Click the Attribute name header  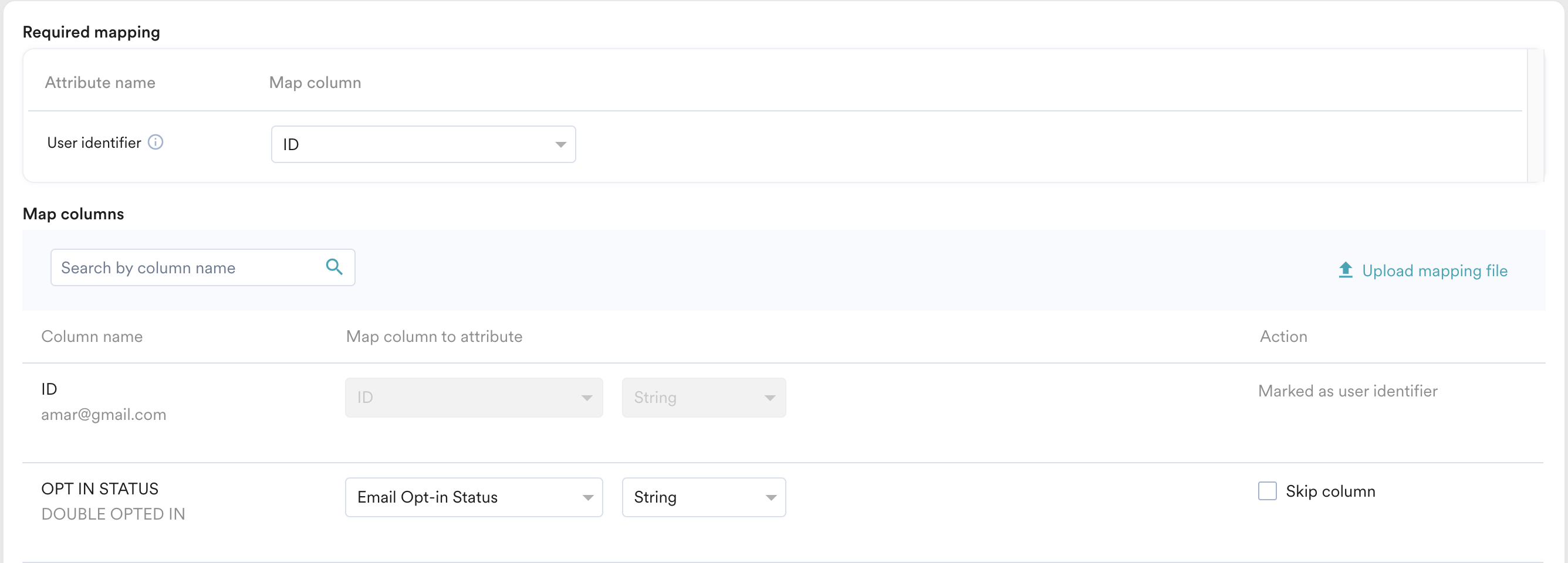point(100,83)
